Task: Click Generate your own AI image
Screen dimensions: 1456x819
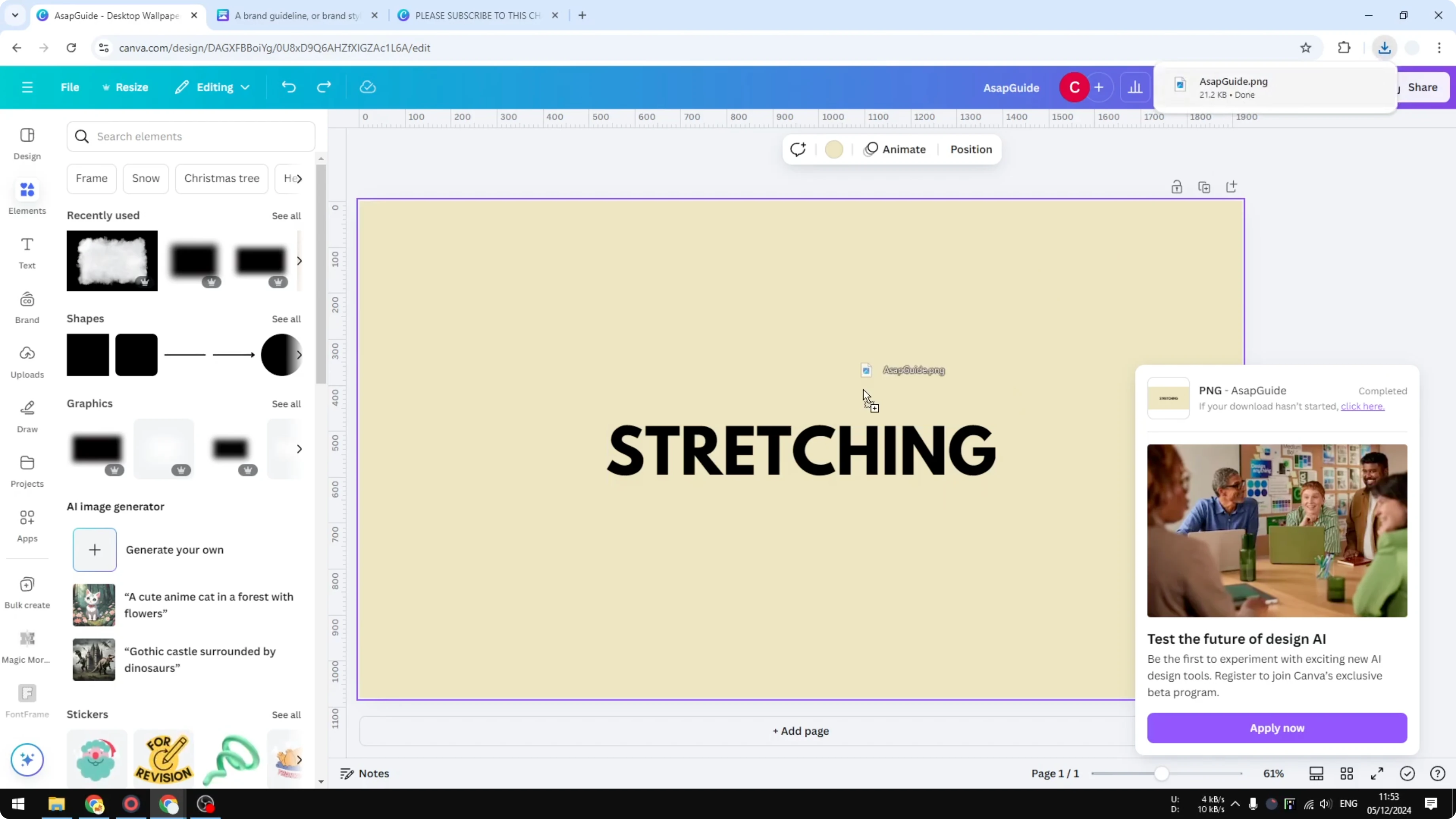Action: [148, 550]
